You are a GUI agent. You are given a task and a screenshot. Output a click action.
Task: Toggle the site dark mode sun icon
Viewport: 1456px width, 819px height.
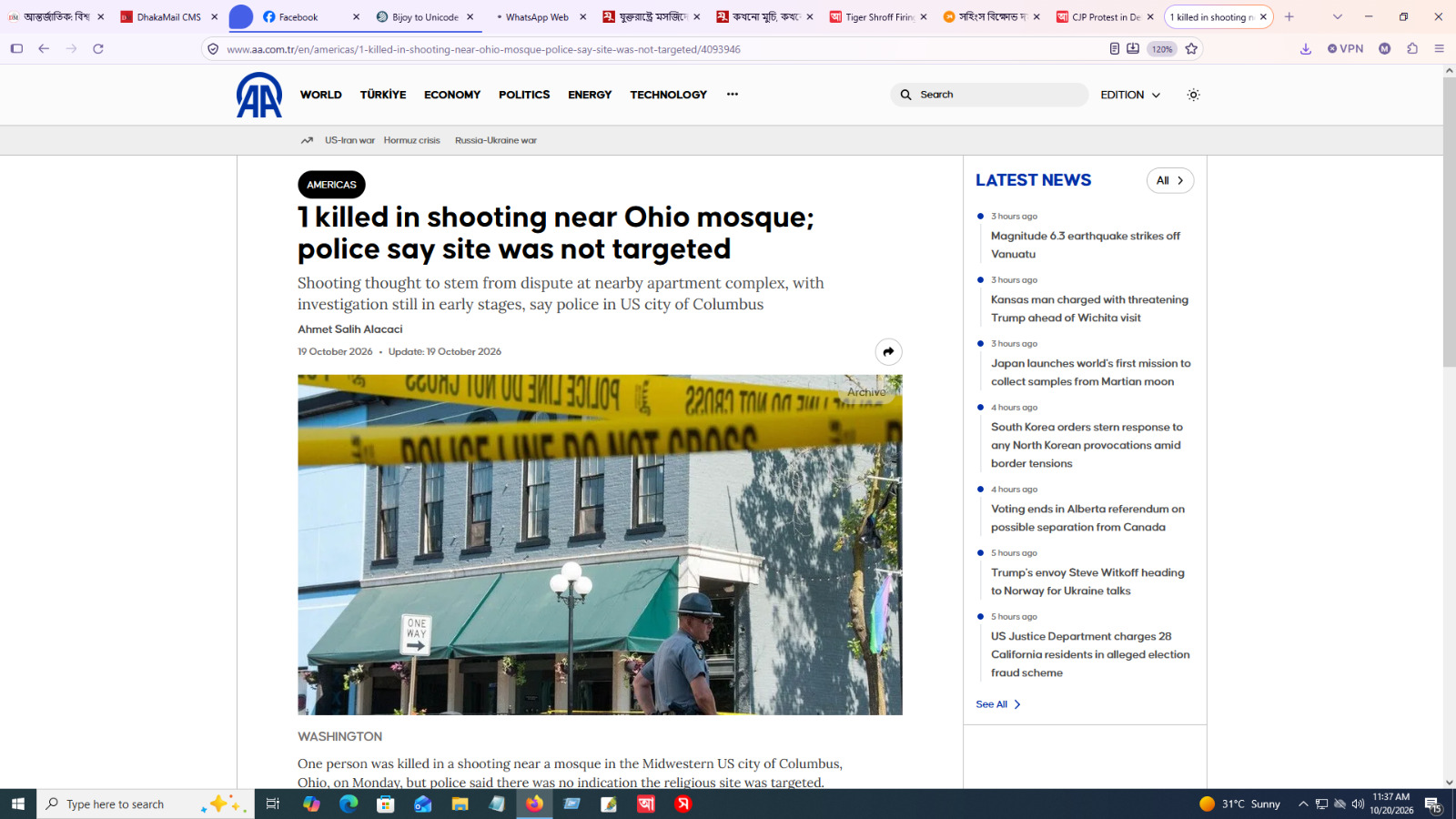tap(1193, 95)
